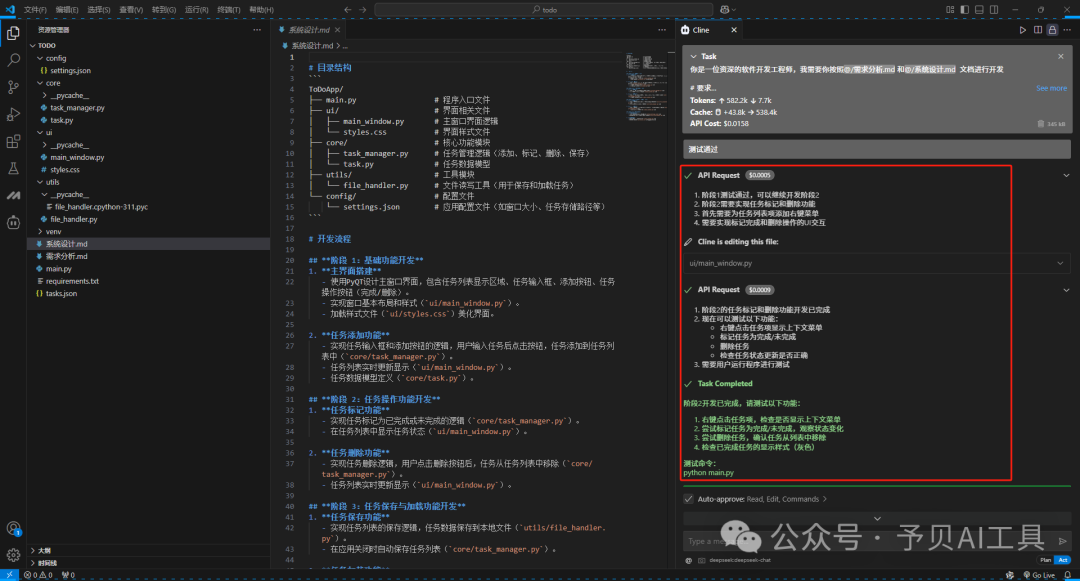Open the Search view in activity bar
Viewport: 1080px width, 581px height.
[x=13, y=60]
